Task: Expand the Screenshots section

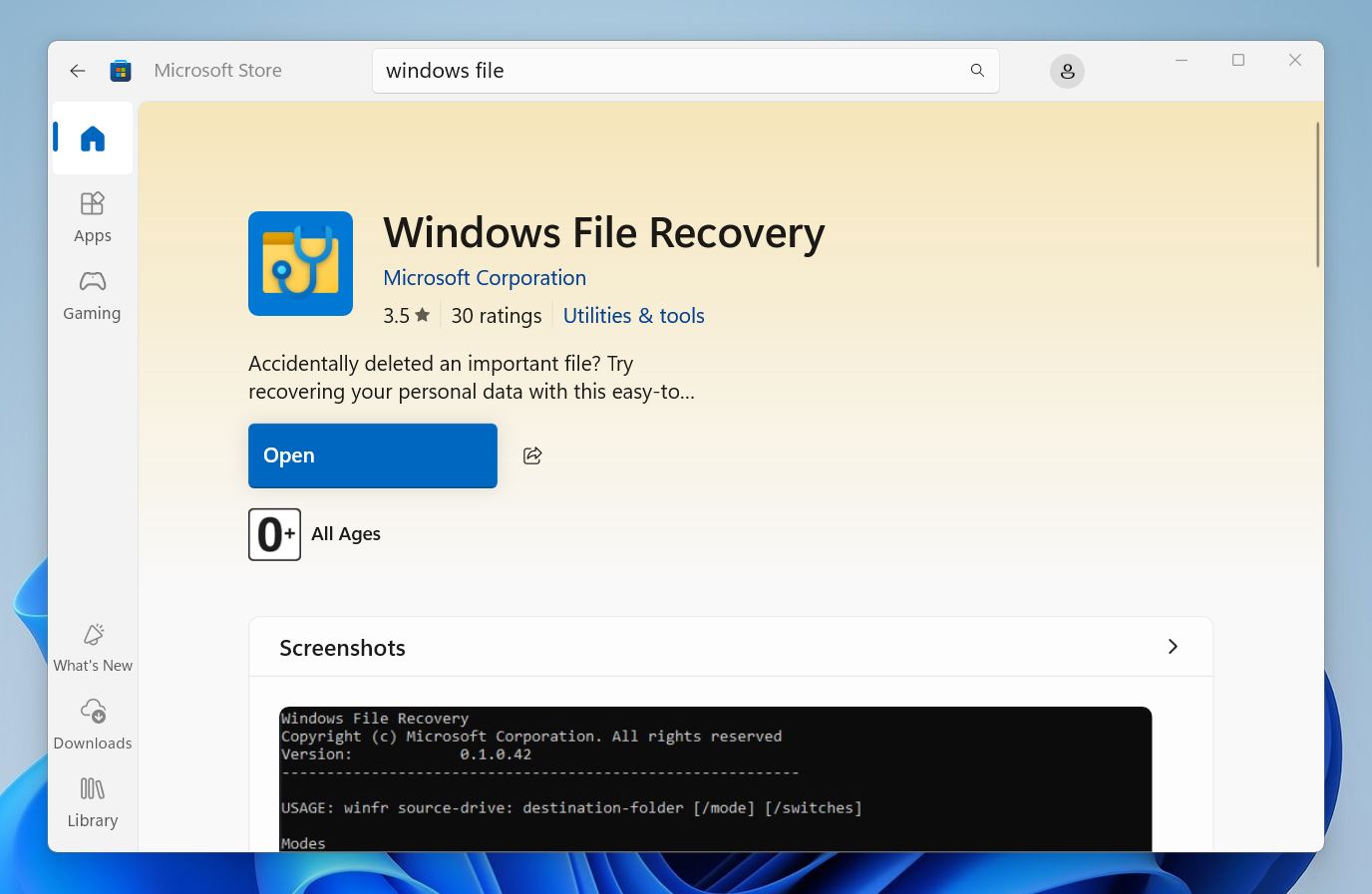Action: [1173, 646]
